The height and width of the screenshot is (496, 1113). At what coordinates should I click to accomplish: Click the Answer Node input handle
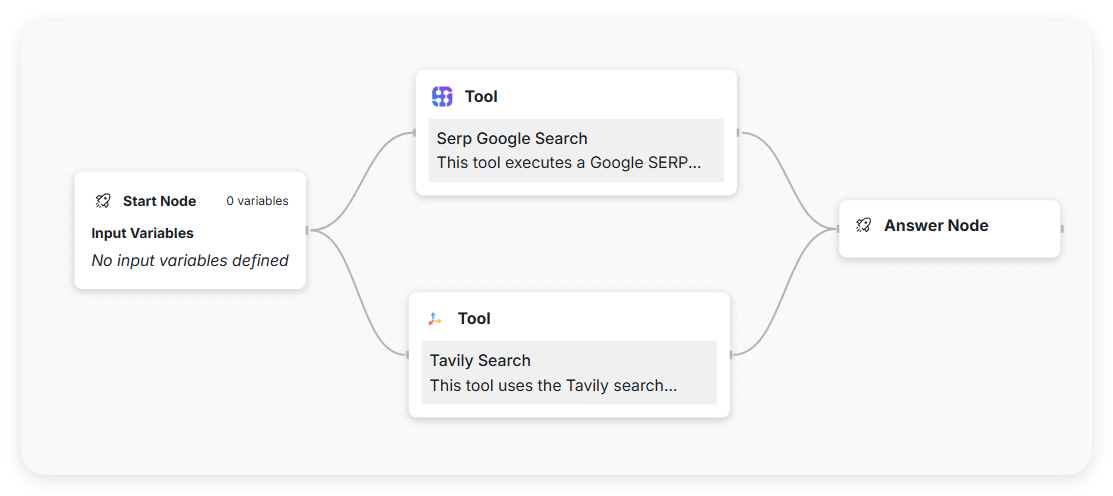(838, 229)
